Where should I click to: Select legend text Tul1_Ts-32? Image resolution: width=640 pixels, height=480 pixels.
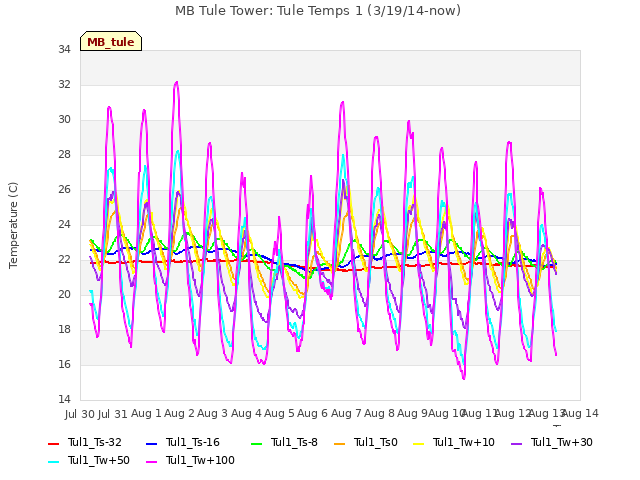95,442
